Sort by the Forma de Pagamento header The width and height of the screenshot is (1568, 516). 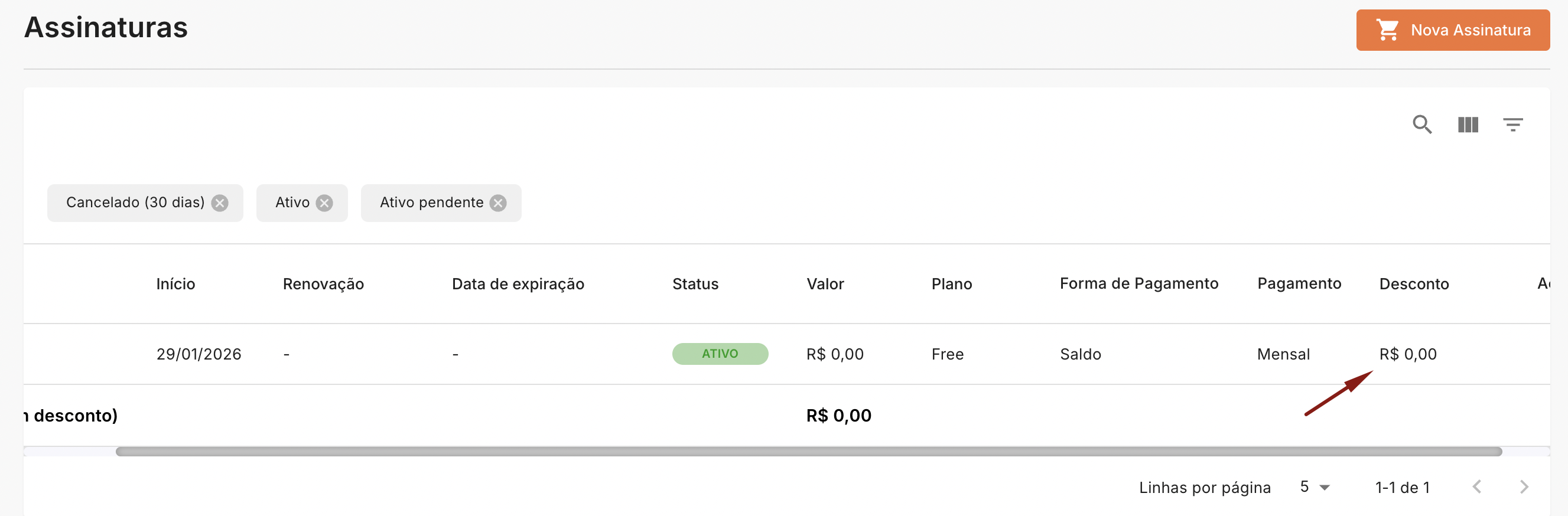(1138, 283)
